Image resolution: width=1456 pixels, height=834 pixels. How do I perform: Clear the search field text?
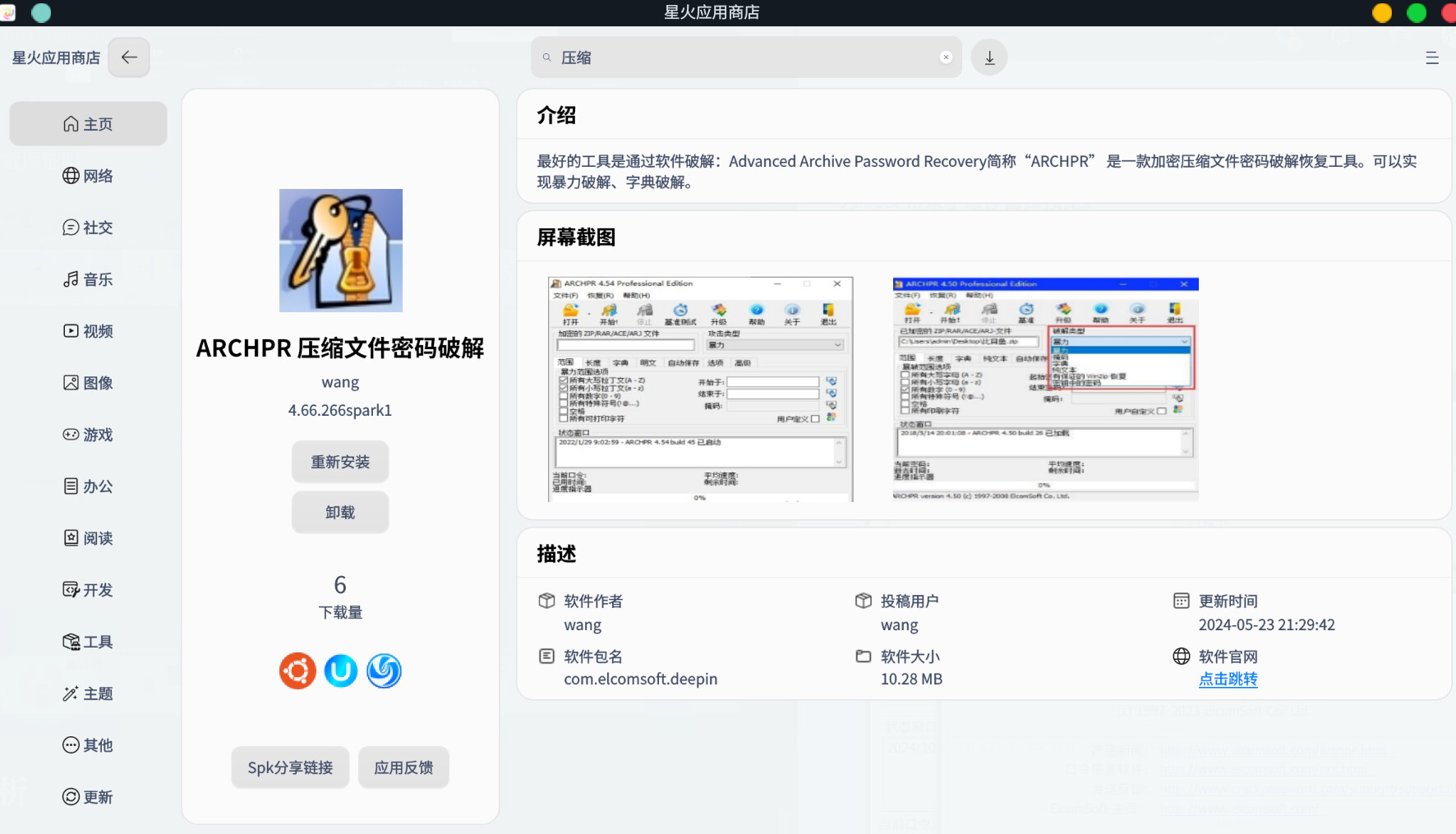(946, 57)
